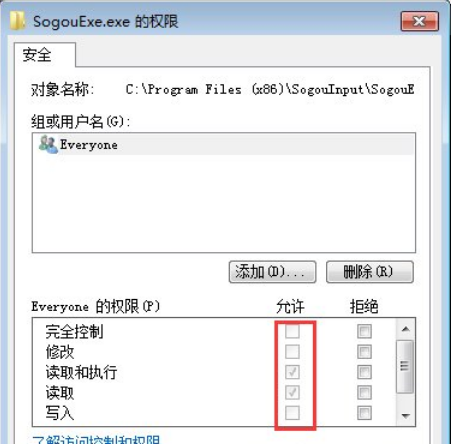Enable Allow checkbox for 写入
This screenshot has width=451, height=444.
click(292, 413)
